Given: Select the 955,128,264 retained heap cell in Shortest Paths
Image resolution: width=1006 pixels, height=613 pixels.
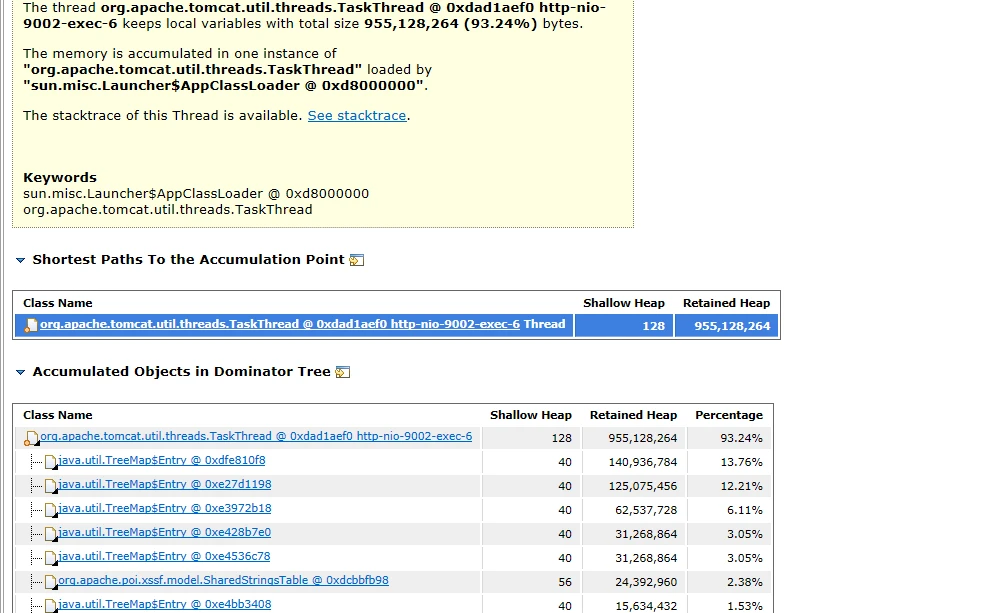Looking at the screenshot, I should [726, 325].
